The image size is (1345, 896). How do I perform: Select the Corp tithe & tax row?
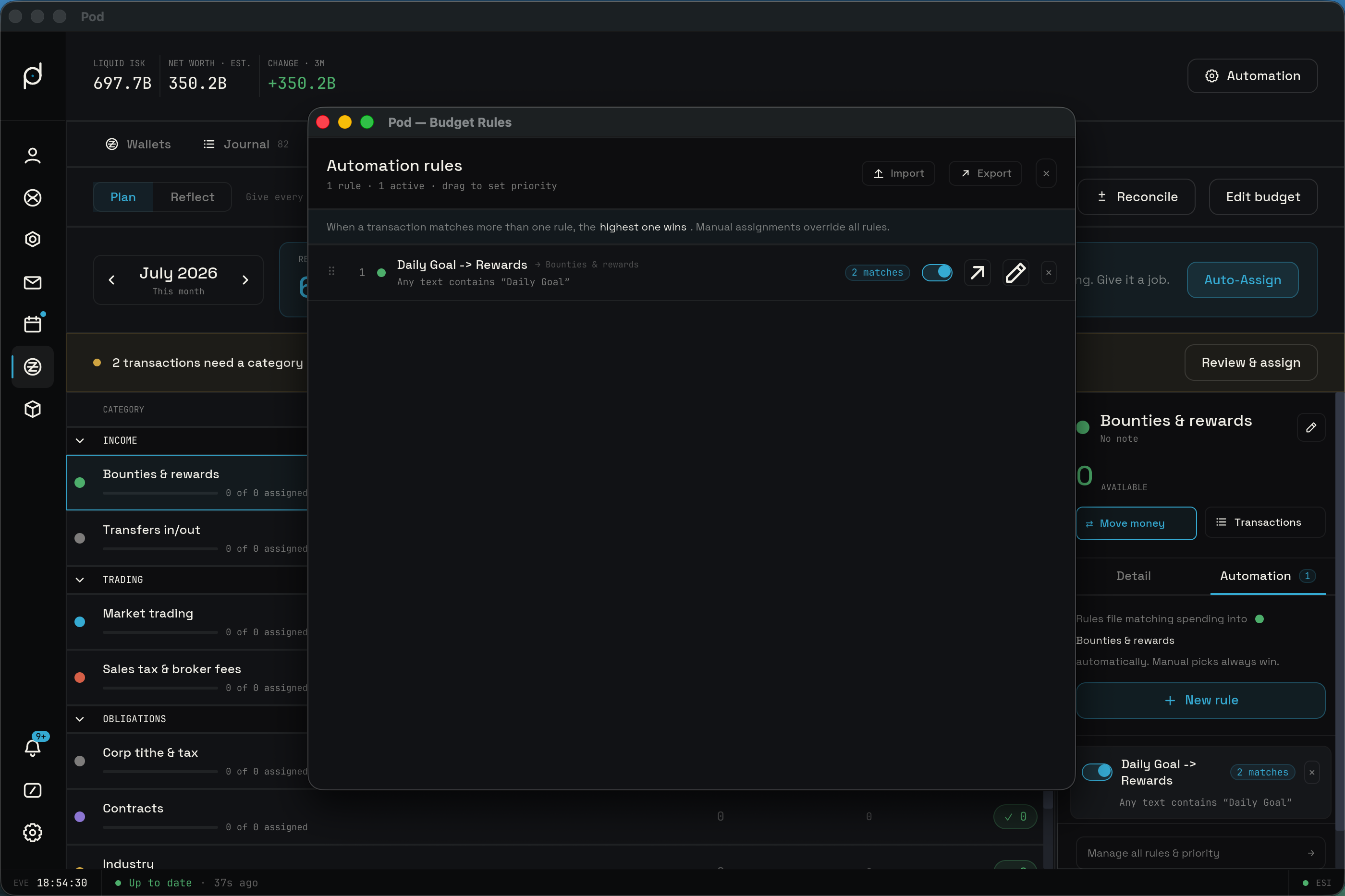pyautogui.click(x=187, y=761)
